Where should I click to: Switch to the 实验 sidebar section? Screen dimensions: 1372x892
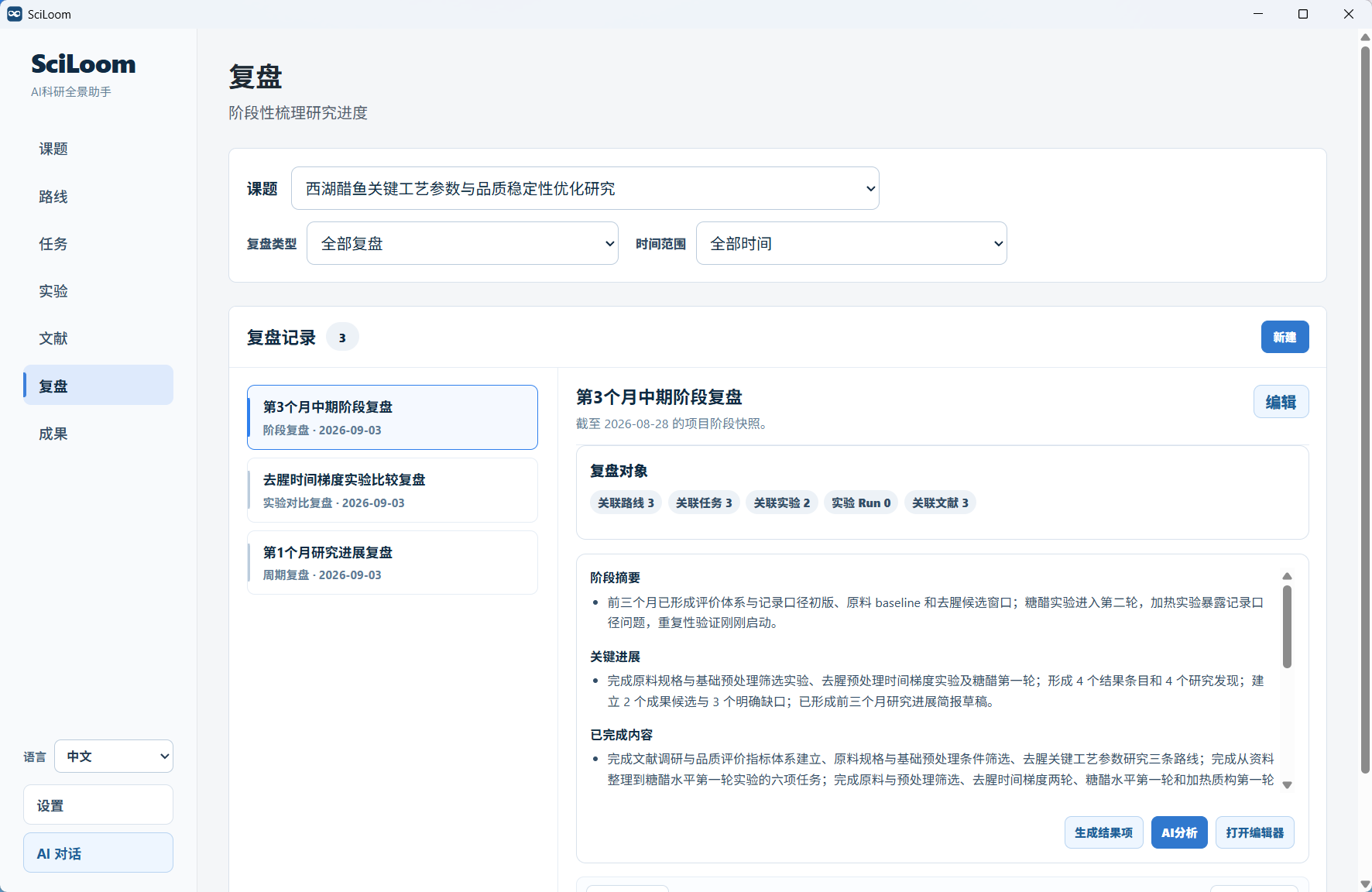point(98,291)
